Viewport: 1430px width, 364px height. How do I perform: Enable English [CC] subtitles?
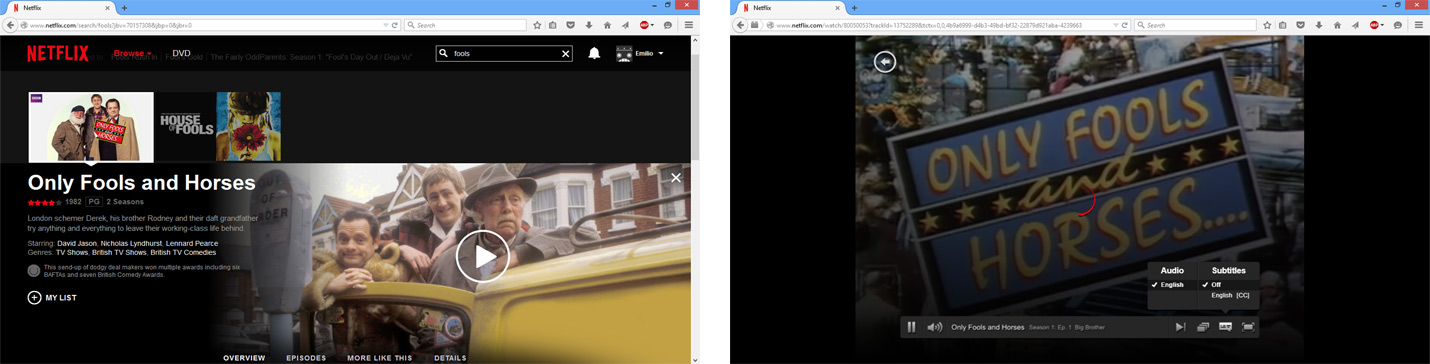[x=1230, y=296]
